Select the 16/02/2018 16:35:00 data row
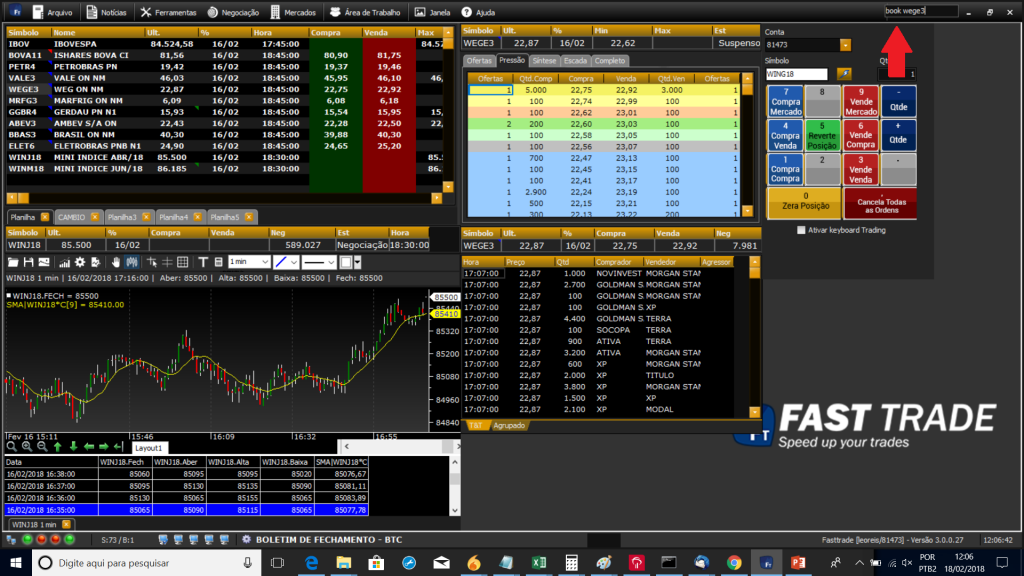Screen dimensions: 1024x576 tap(187, 510)
